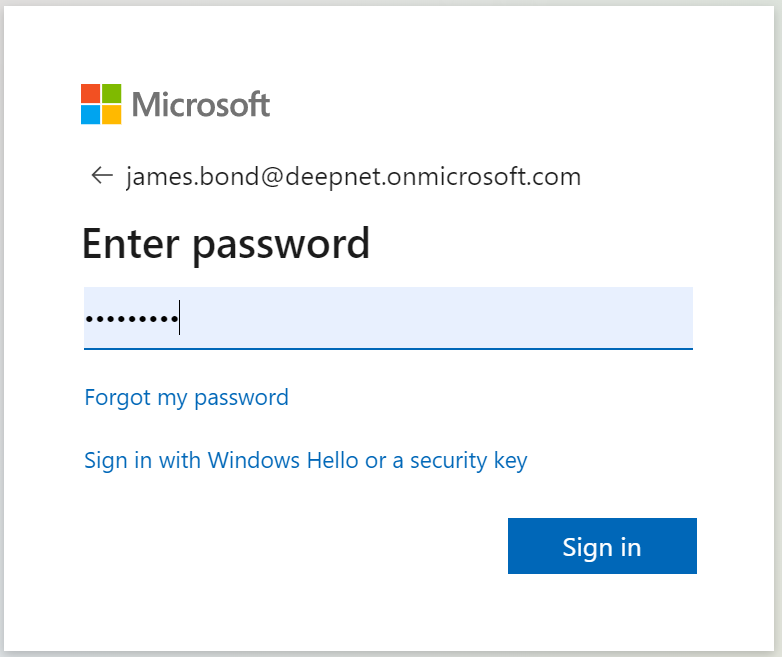Reset password via Forgot my password
This screenshot has height=657, width=782.
(187, 398)
